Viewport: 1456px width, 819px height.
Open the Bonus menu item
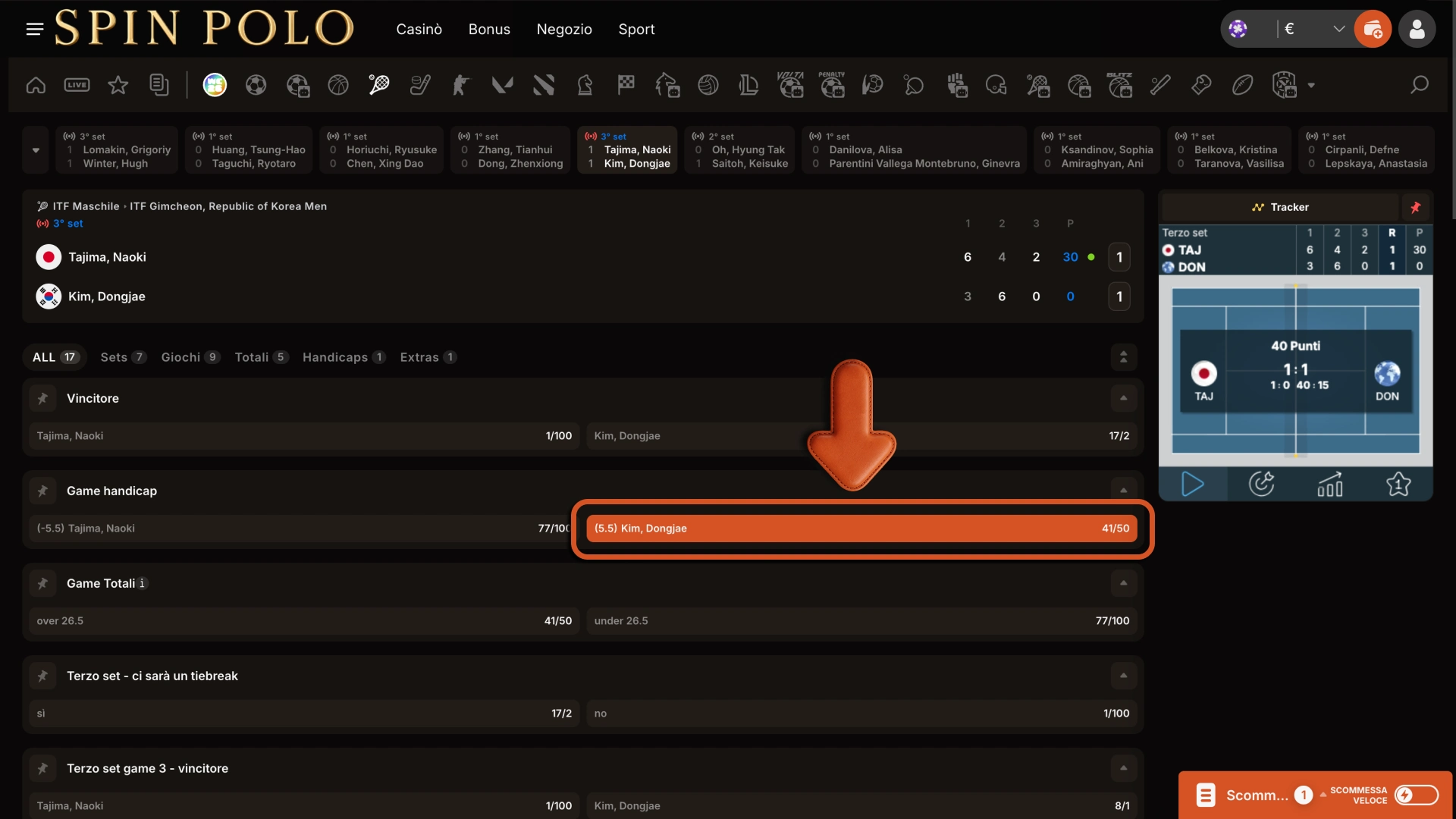489,30
